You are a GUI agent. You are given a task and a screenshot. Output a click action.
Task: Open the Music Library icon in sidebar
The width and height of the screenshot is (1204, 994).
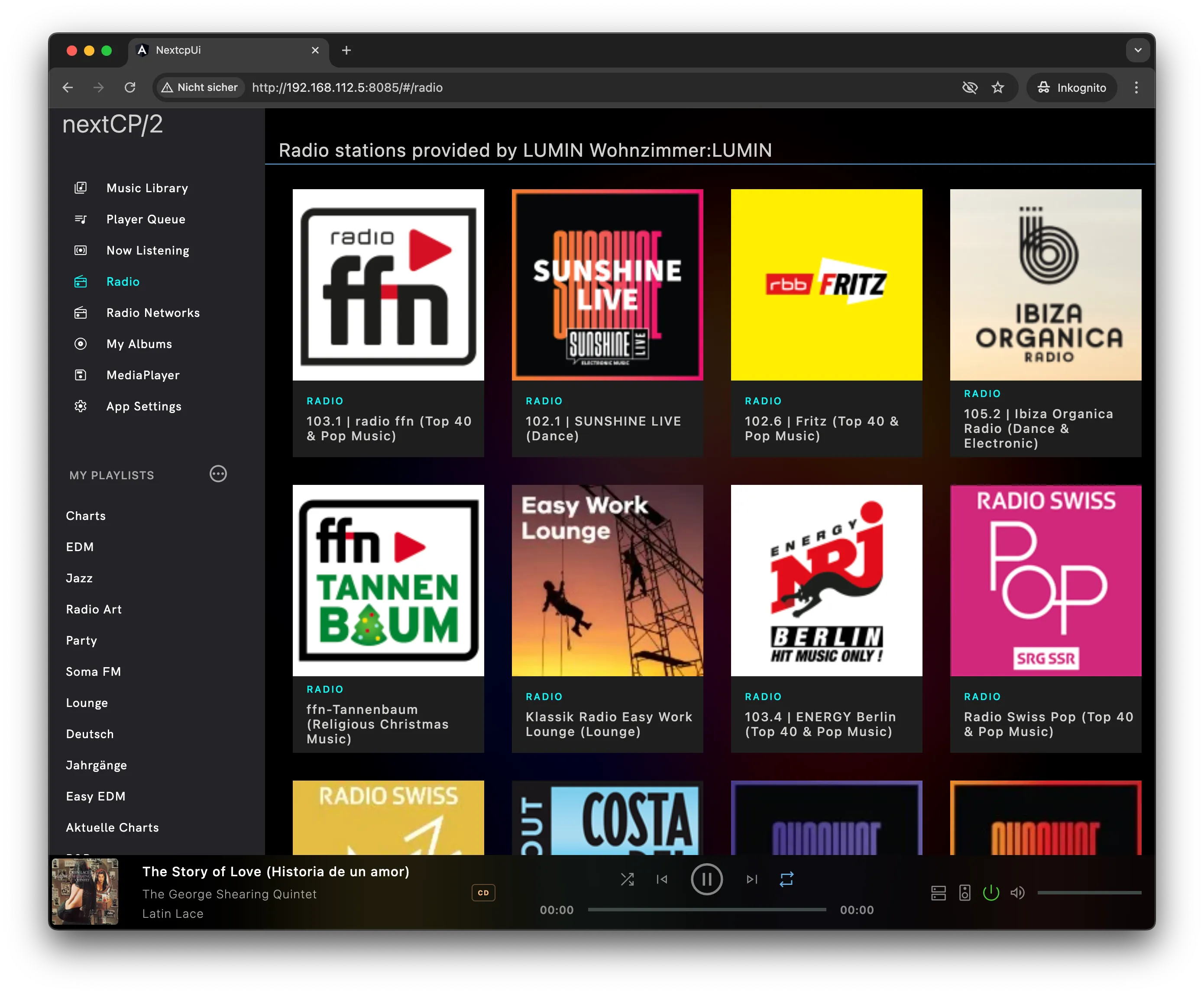pyautogui.click(x=81, y=188)
